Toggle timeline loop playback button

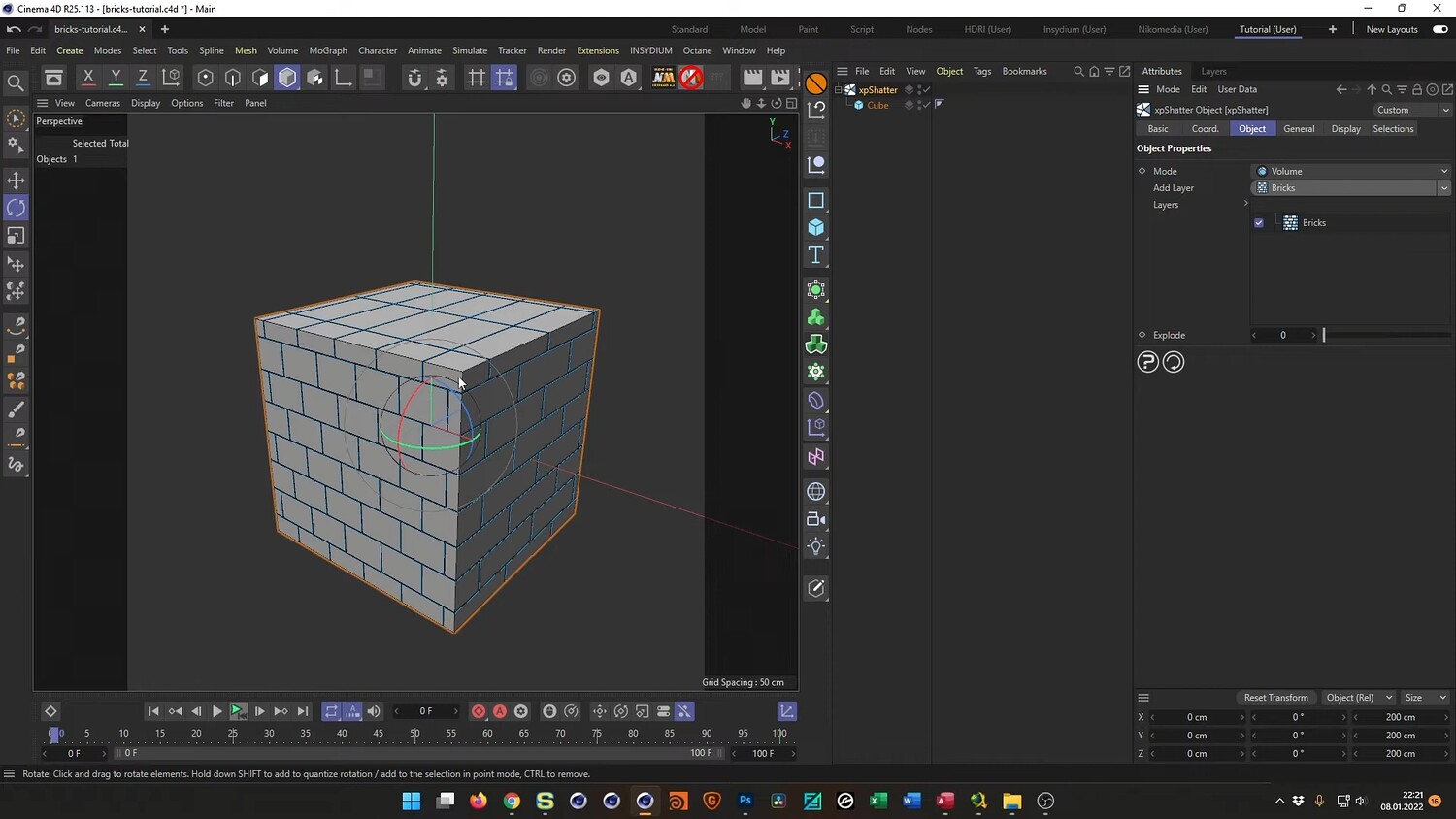point(331,711)
